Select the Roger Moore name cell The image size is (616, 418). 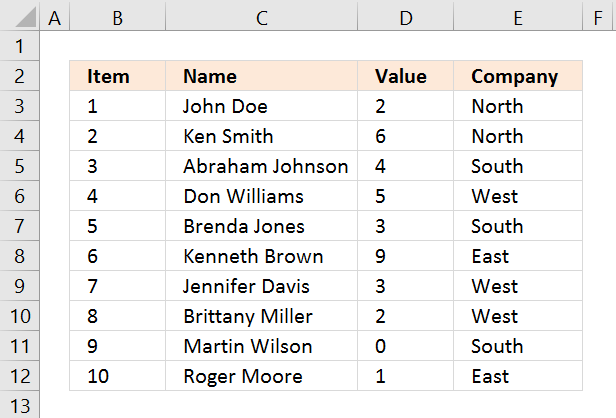point(262,376)
